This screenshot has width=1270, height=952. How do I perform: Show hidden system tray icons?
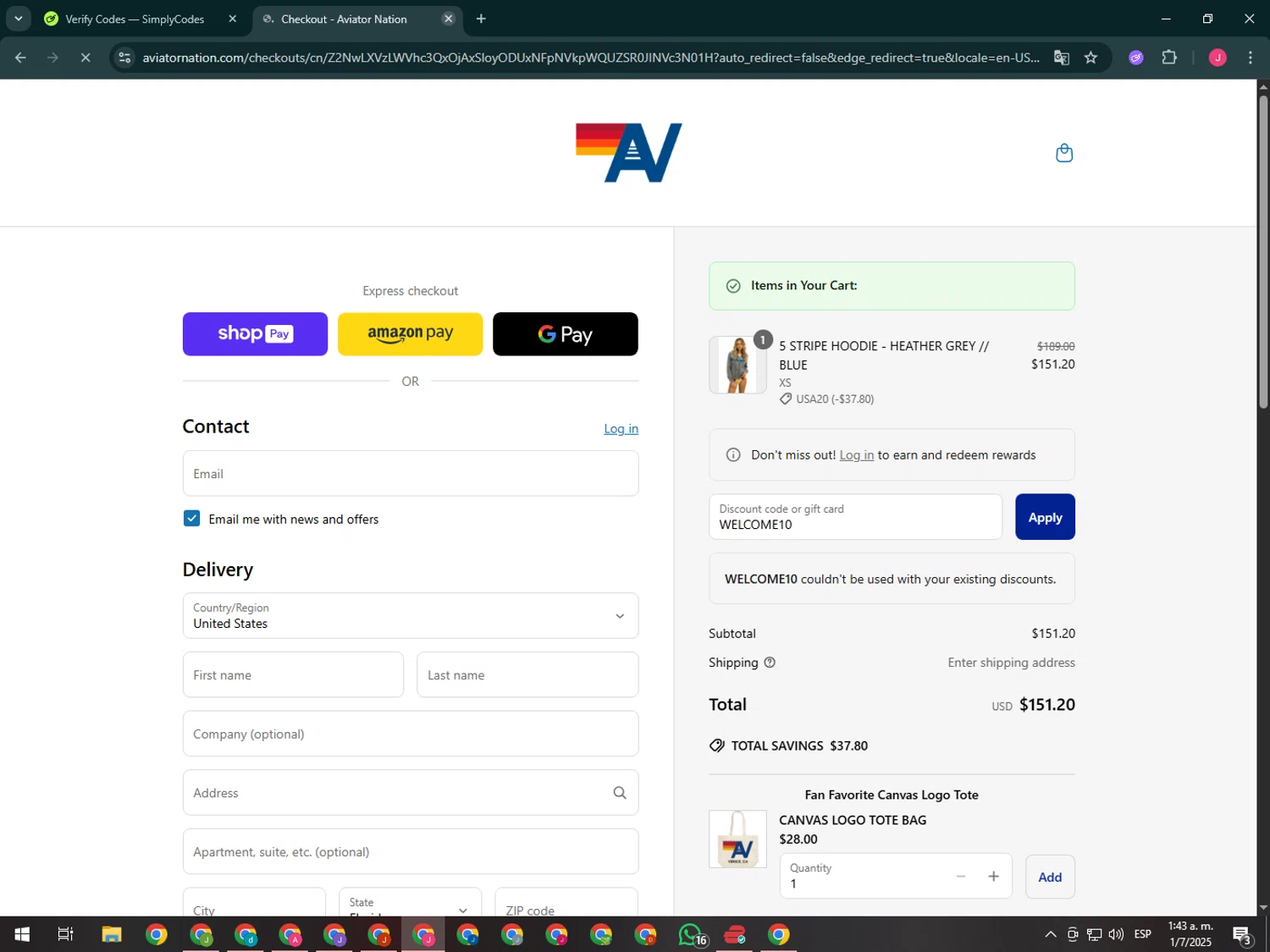pyautogui.click(x=1050, y=934)
